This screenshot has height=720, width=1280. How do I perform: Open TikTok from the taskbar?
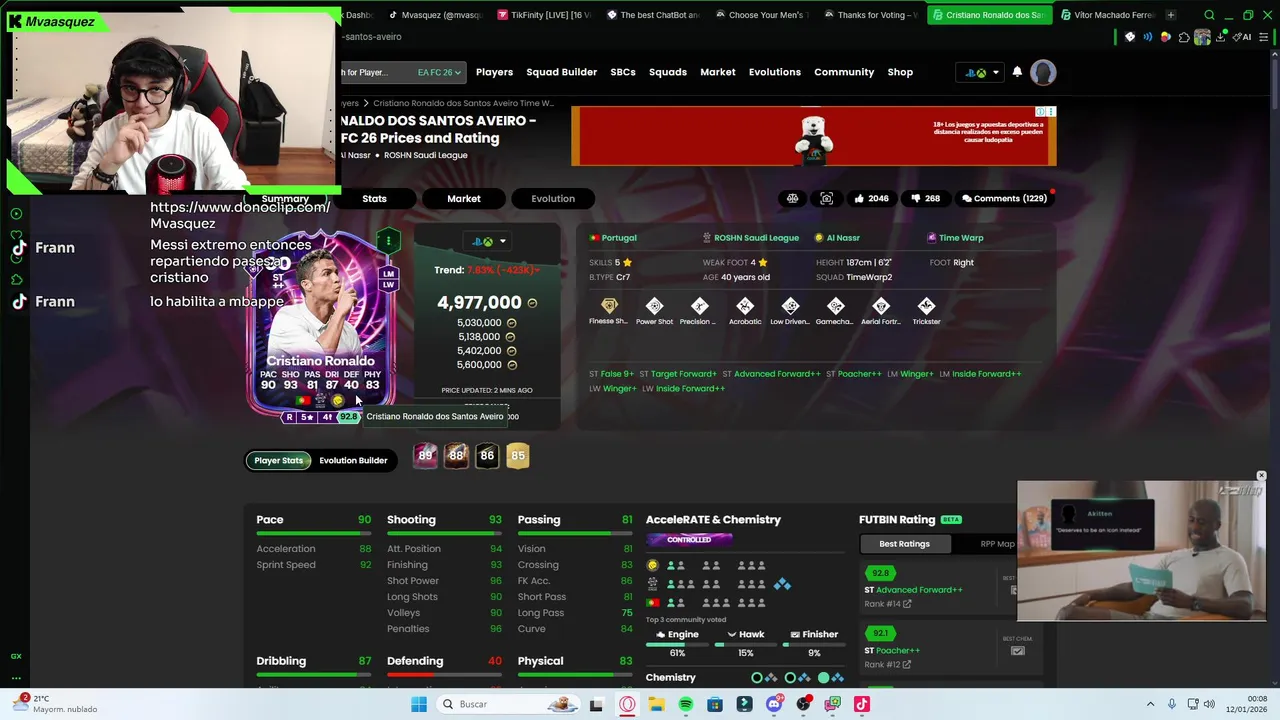coord(862,704)
